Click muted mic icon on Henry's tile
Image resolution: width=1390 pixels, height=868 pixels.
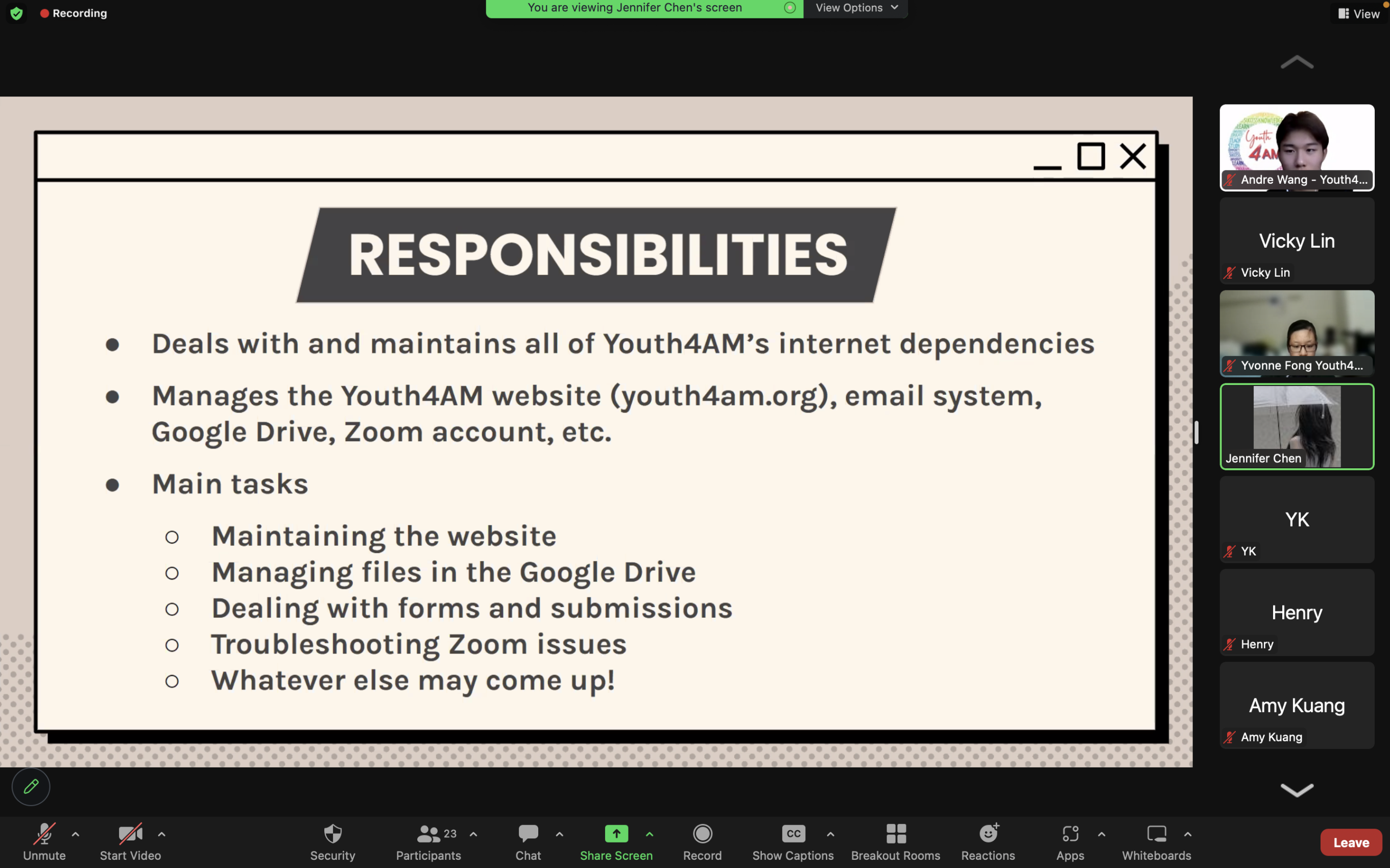[1230, 644]
